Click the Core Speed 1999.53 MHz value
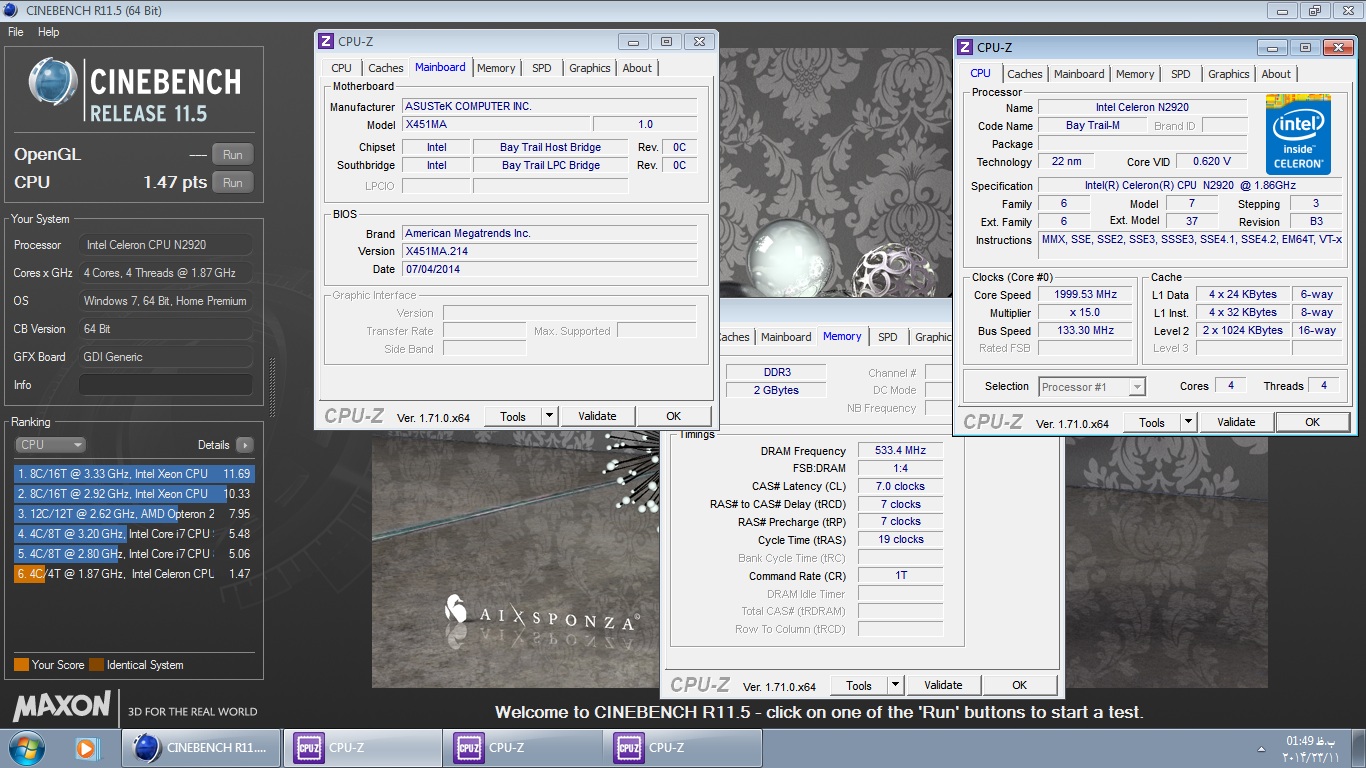 point(1085,295)
